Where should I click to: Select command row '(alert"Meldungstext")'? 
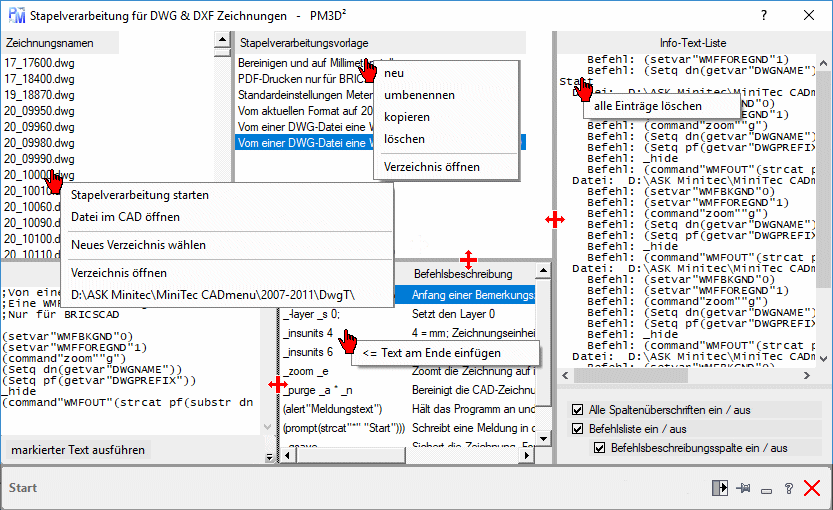point(333,409)
